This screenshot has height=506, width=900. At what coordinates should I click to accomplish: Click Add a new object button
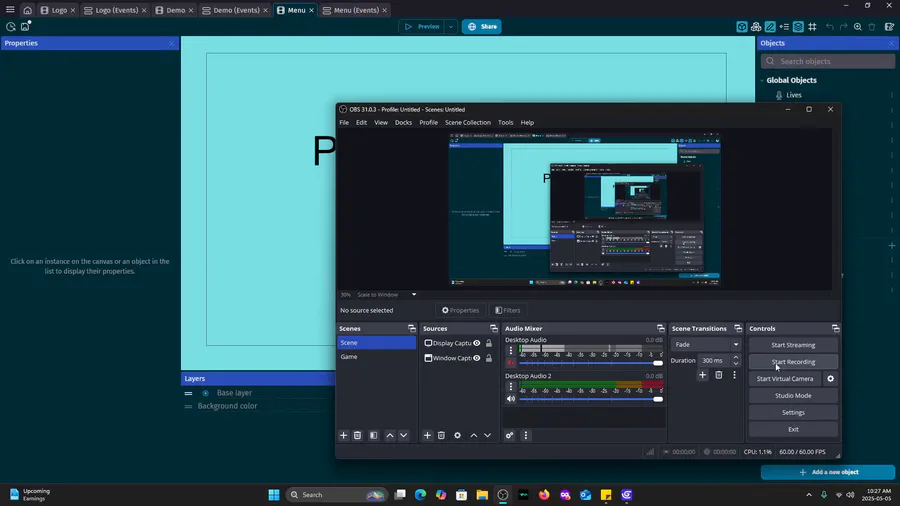[x=828, y=472]
